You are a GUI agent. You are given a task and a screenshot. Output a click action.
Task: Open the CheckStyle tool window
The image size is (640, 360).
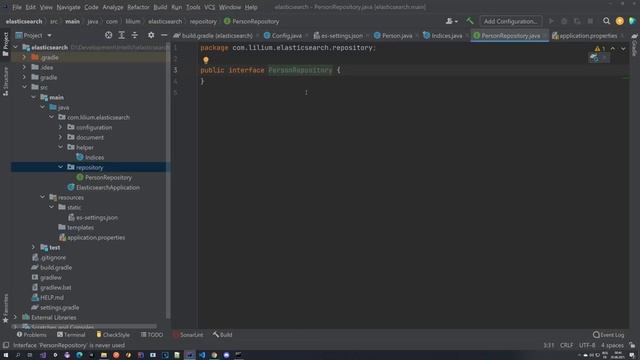(113, 335)
